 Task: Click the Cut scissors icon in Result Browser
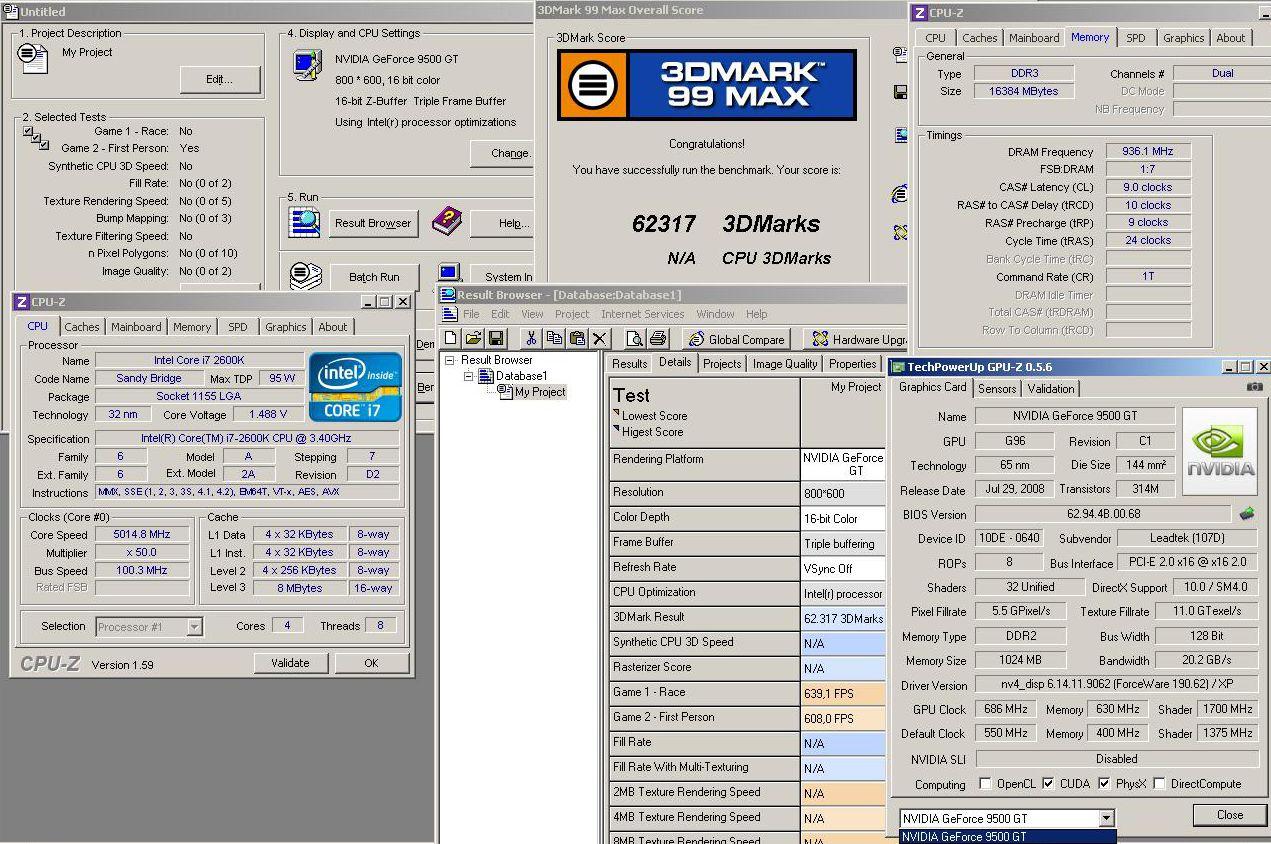(531, 339)
